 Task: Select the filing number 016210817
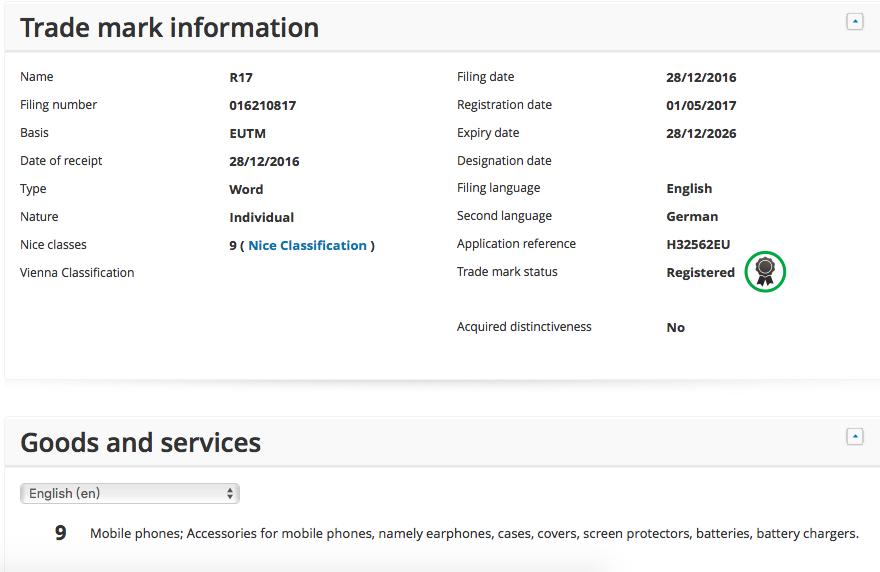click(x=263, y=105)
